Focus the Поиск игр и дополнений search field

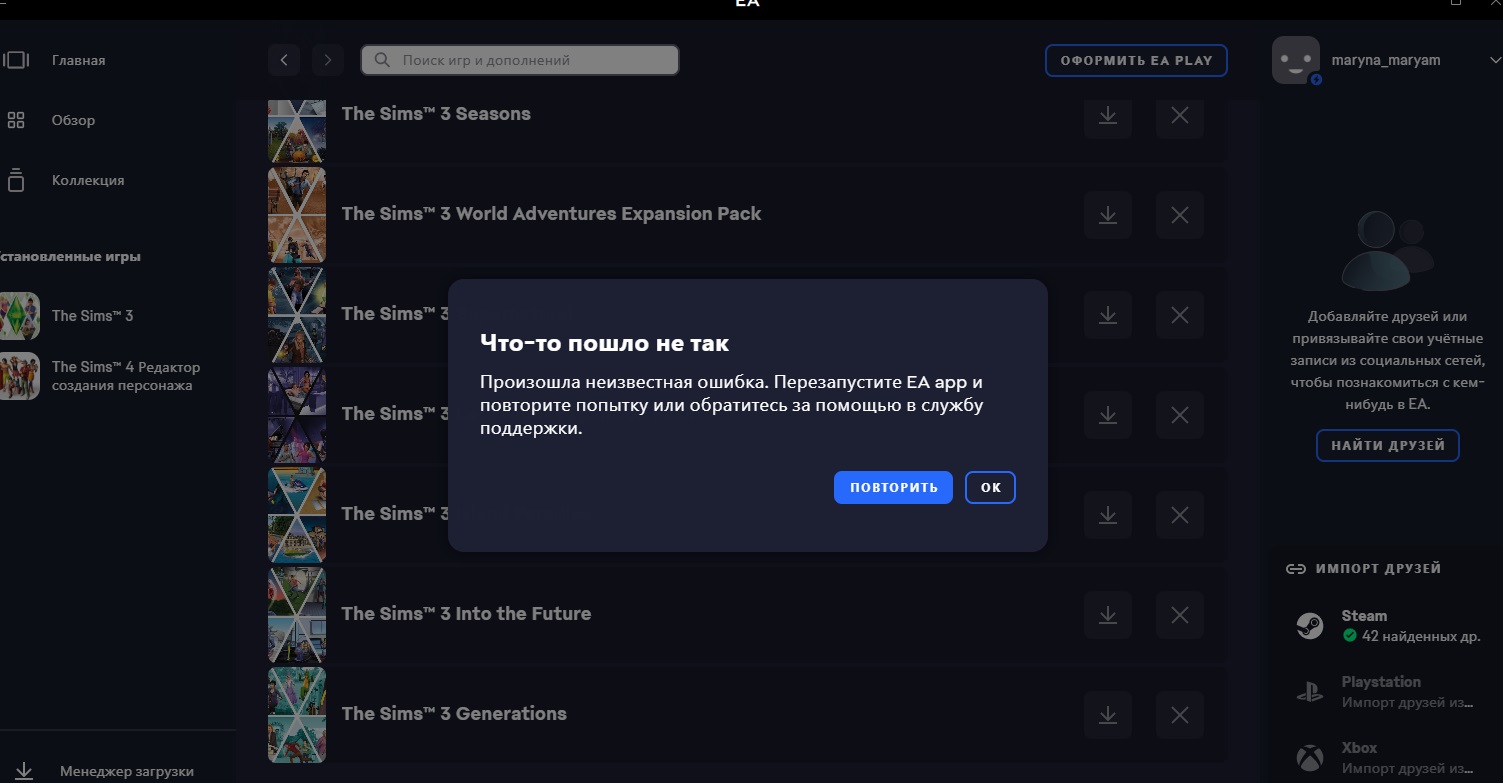pyautogui.click(x=520, y=60)
